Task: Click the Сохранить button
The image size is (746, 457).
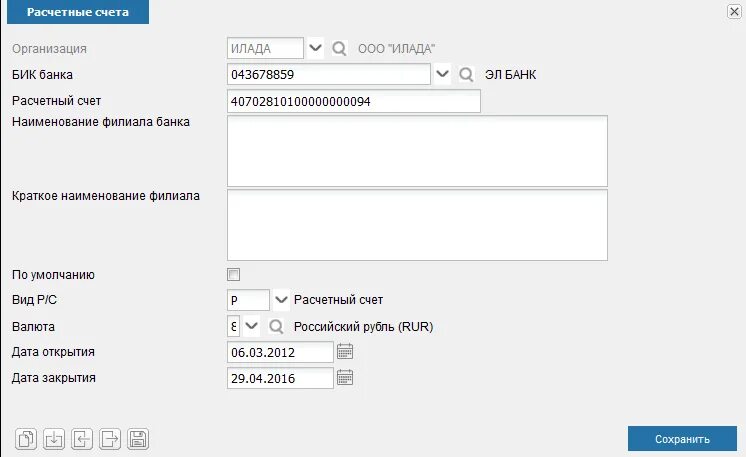Action: (682, 438)
